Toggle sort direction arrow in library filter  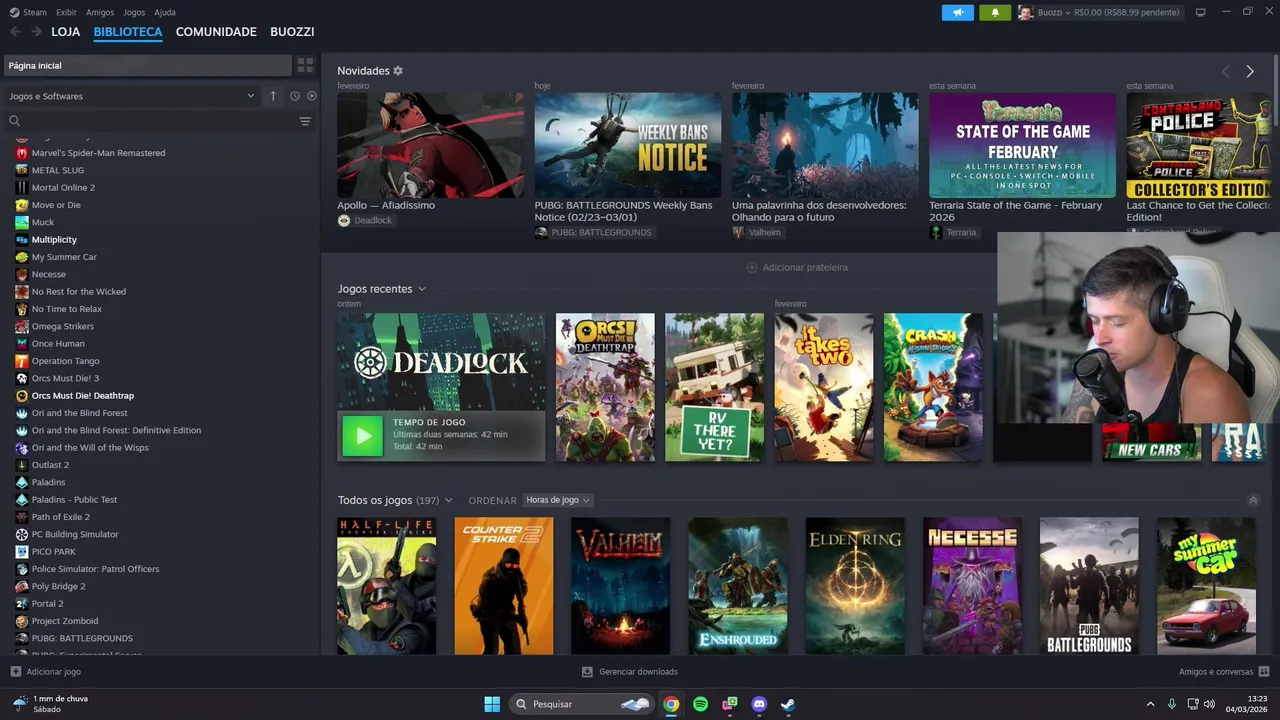(273, 96)
